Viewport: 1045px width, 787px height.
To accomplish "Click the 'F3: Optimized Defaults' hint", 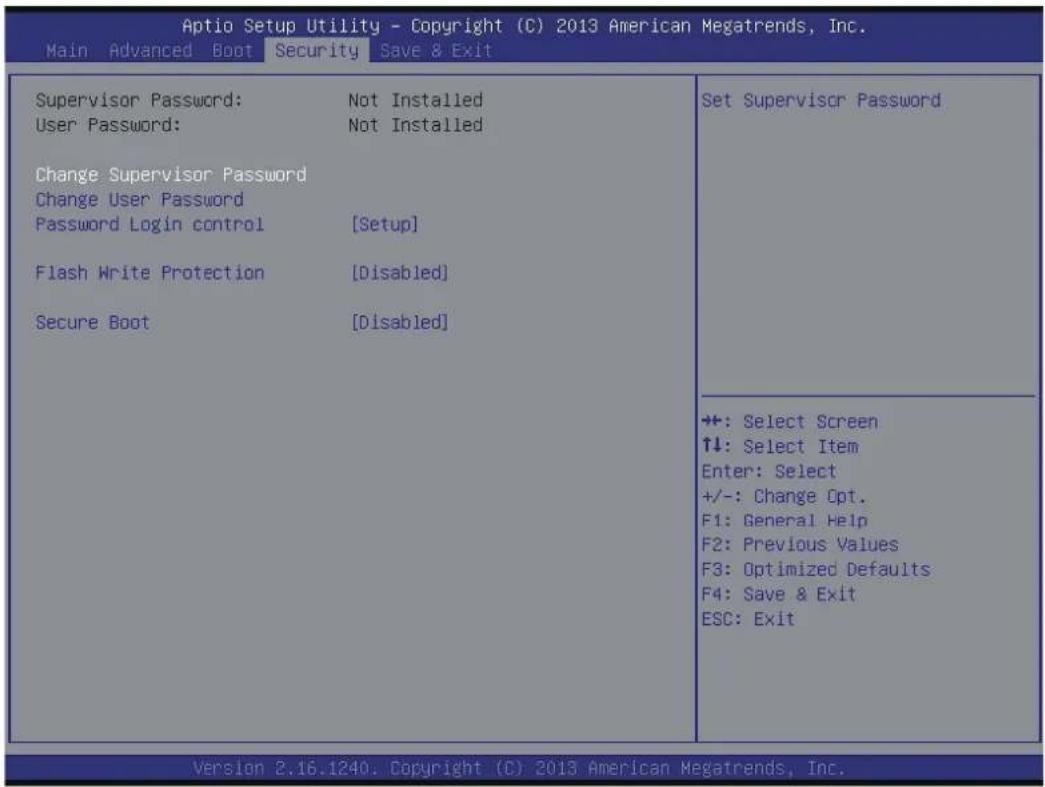I will 816,570.
